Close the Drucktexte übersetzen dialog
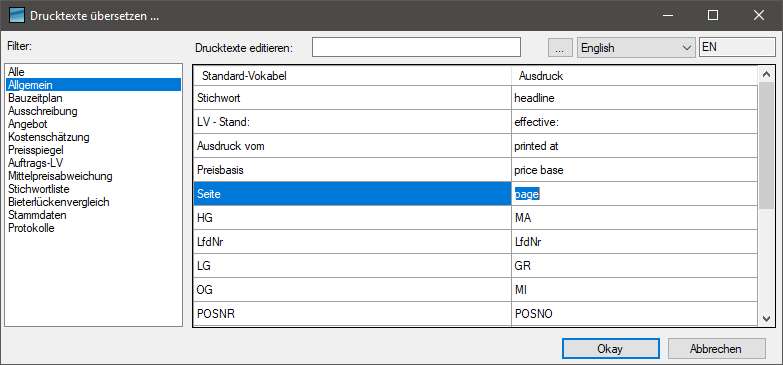 point(759,16)
